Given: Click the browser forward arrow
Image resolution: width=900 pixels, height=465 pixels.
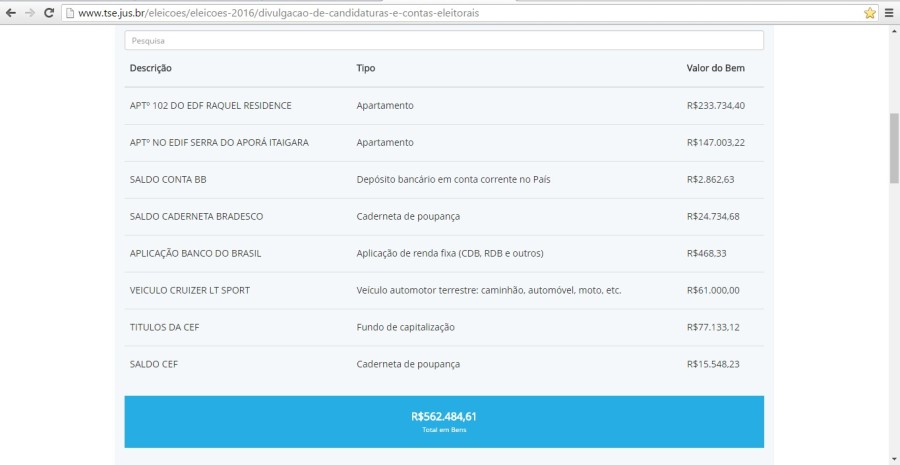Looking at the screenshot, I should 29,13.
